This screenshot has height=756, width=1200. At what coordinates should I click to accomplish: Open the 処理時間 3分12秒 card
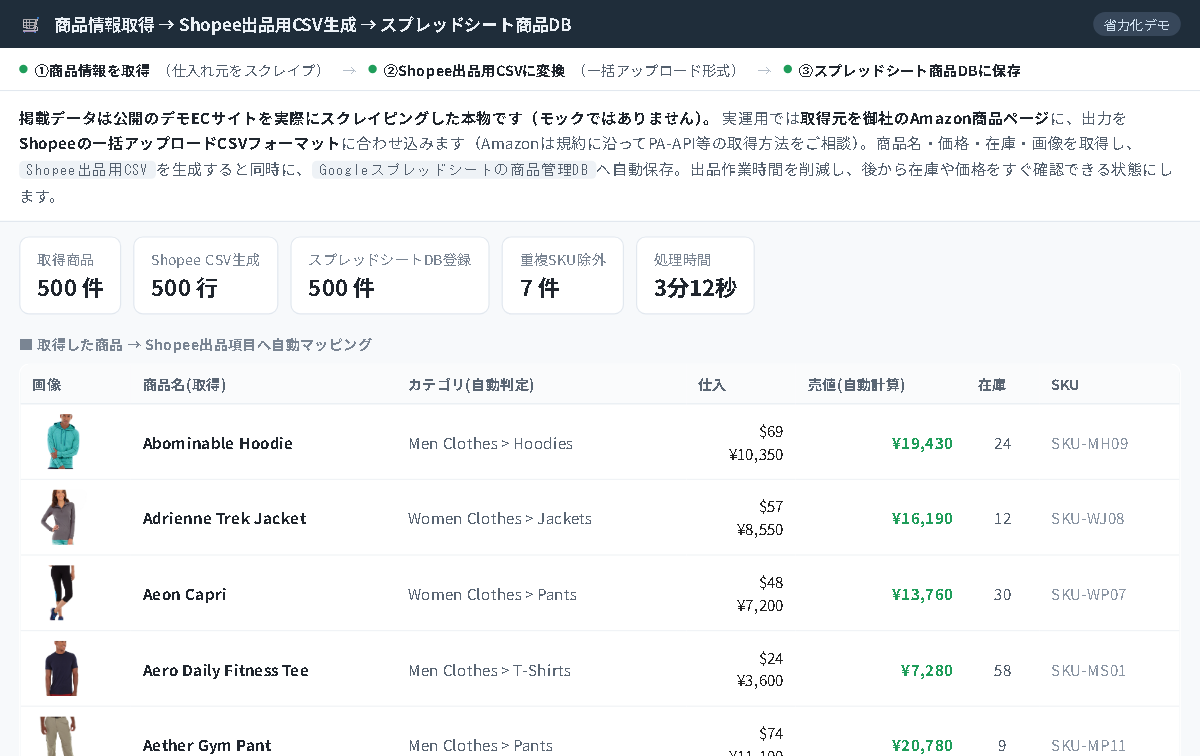(695, 275)
